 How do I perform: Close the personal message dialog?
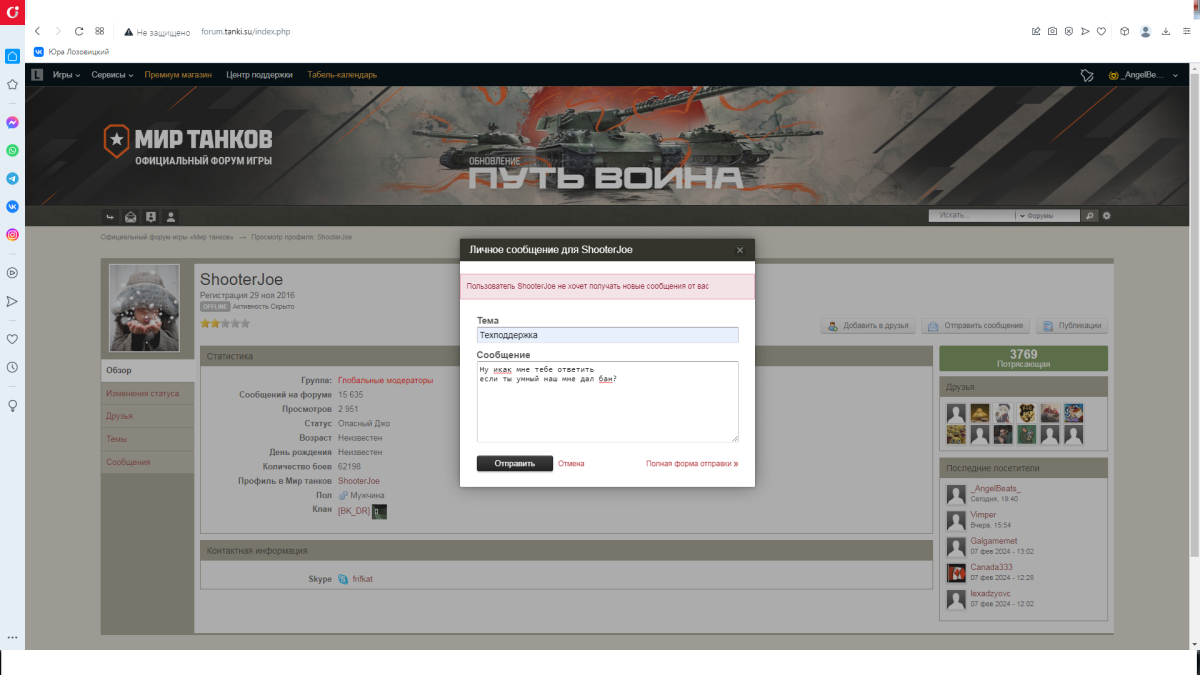tap(740, 250)
